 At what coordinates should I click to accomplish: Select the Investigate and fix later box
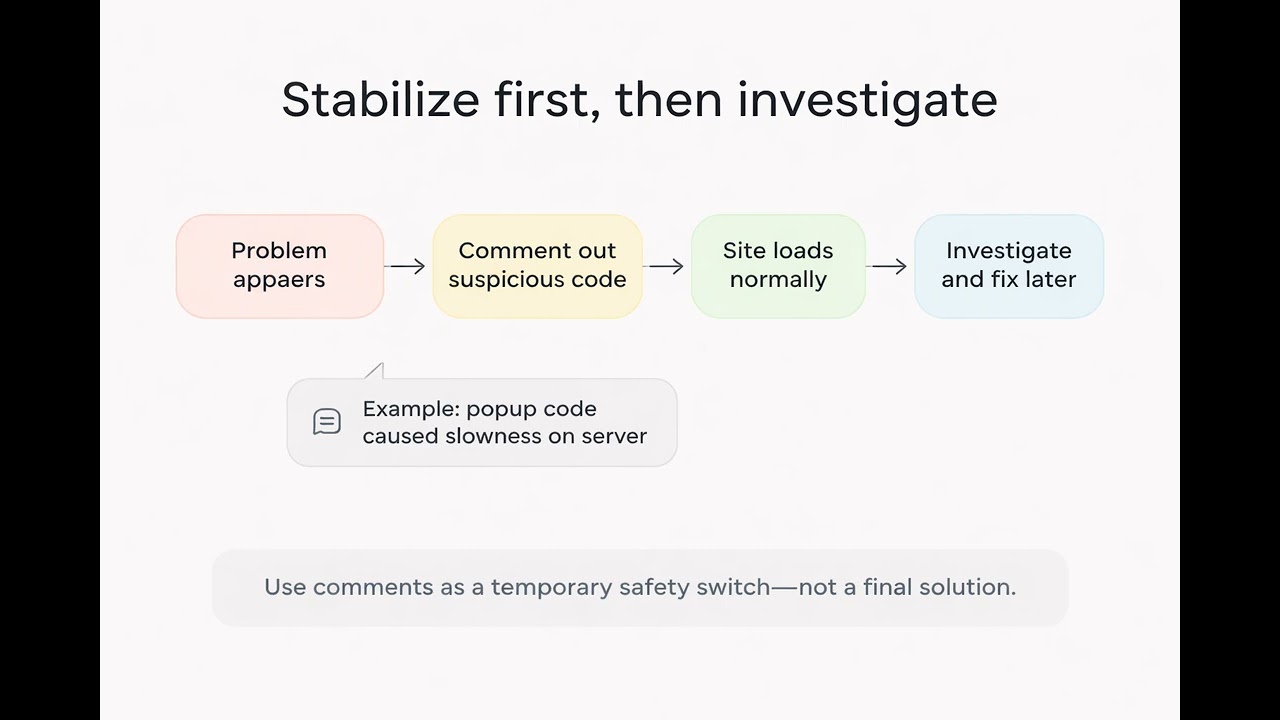[x=1009, y=266]
